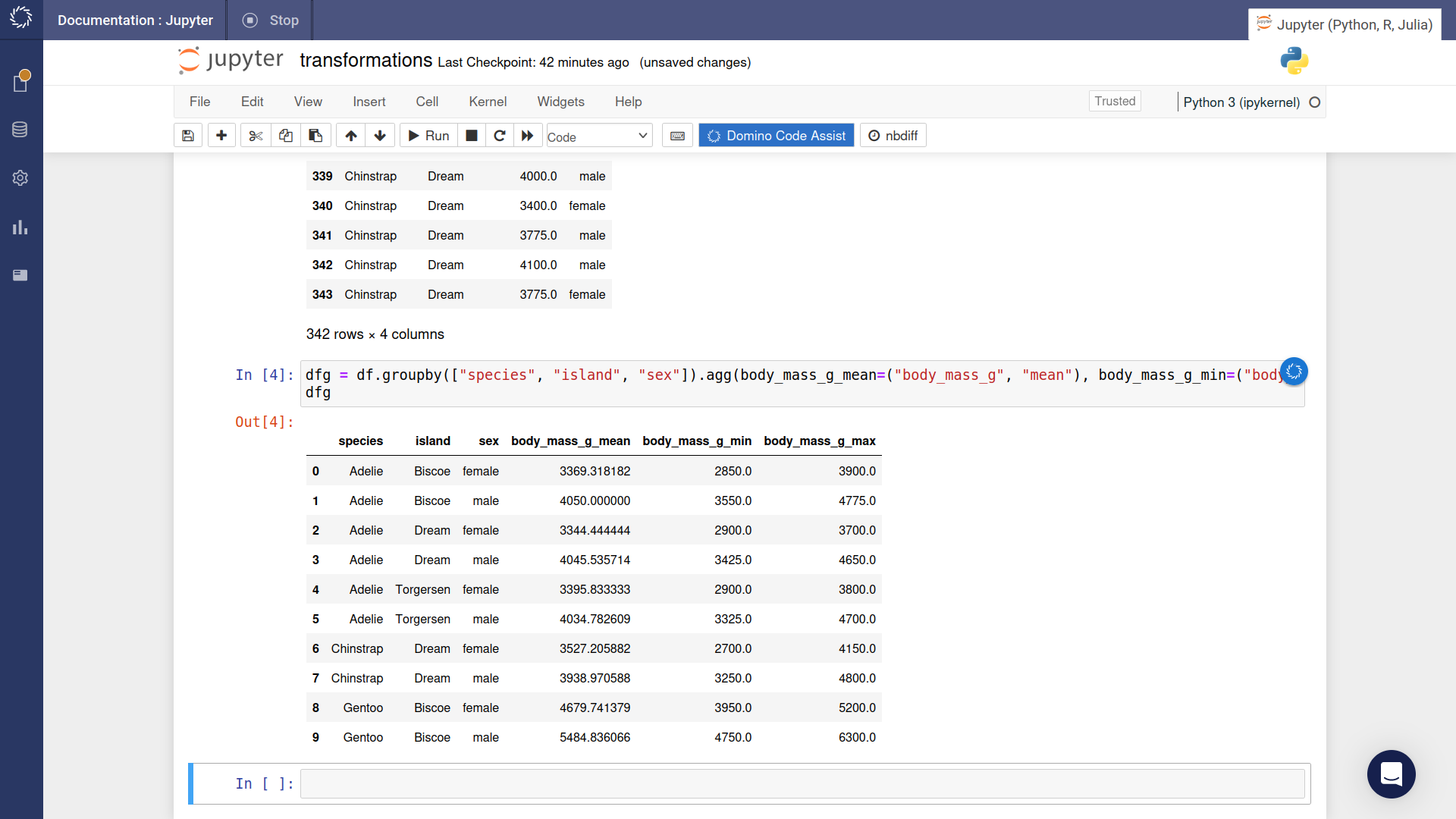Toggle the Move cell up button
The image size is (1456, 819).
(350, 135)
